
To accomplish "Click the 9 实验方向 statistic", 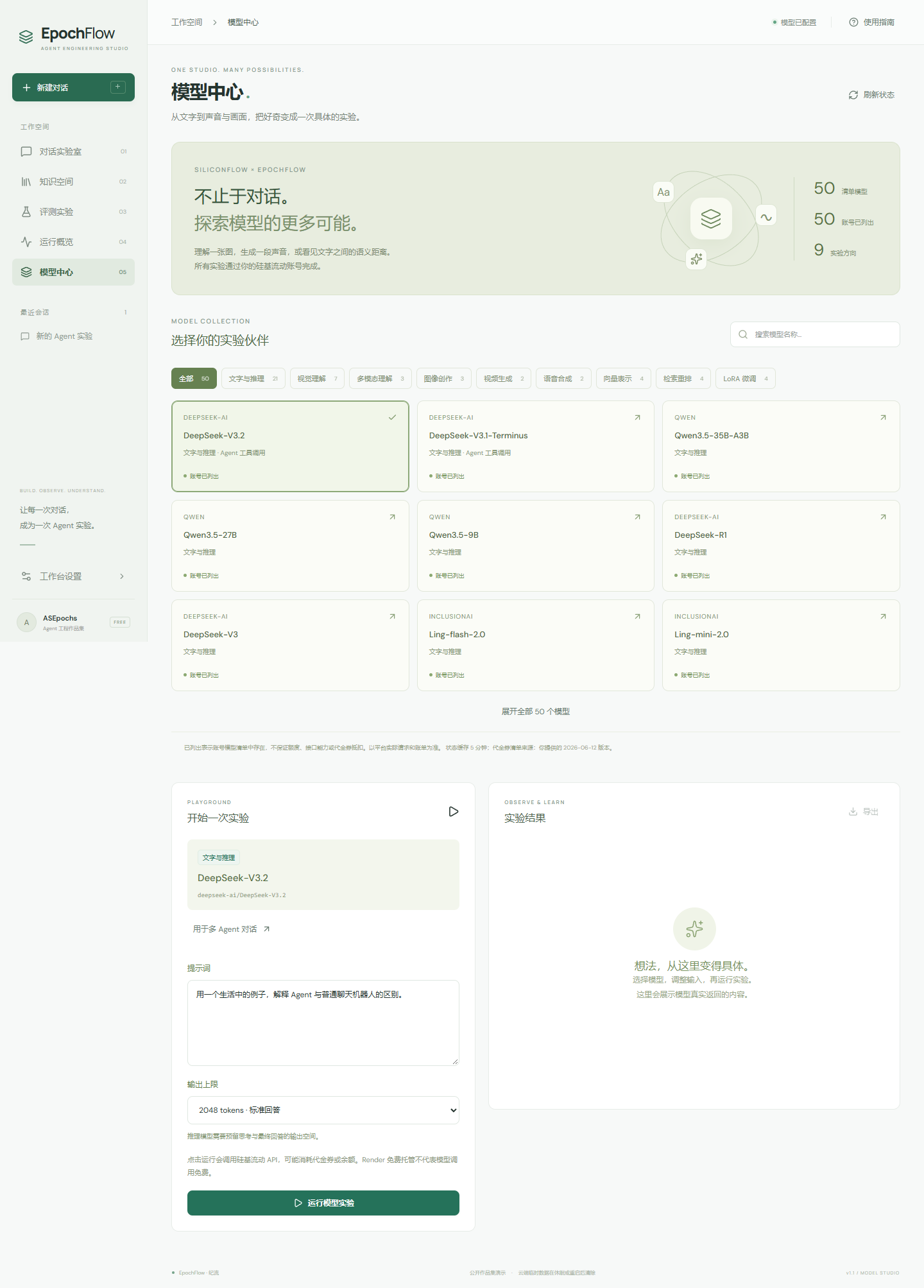I will [x=835, y=250].
